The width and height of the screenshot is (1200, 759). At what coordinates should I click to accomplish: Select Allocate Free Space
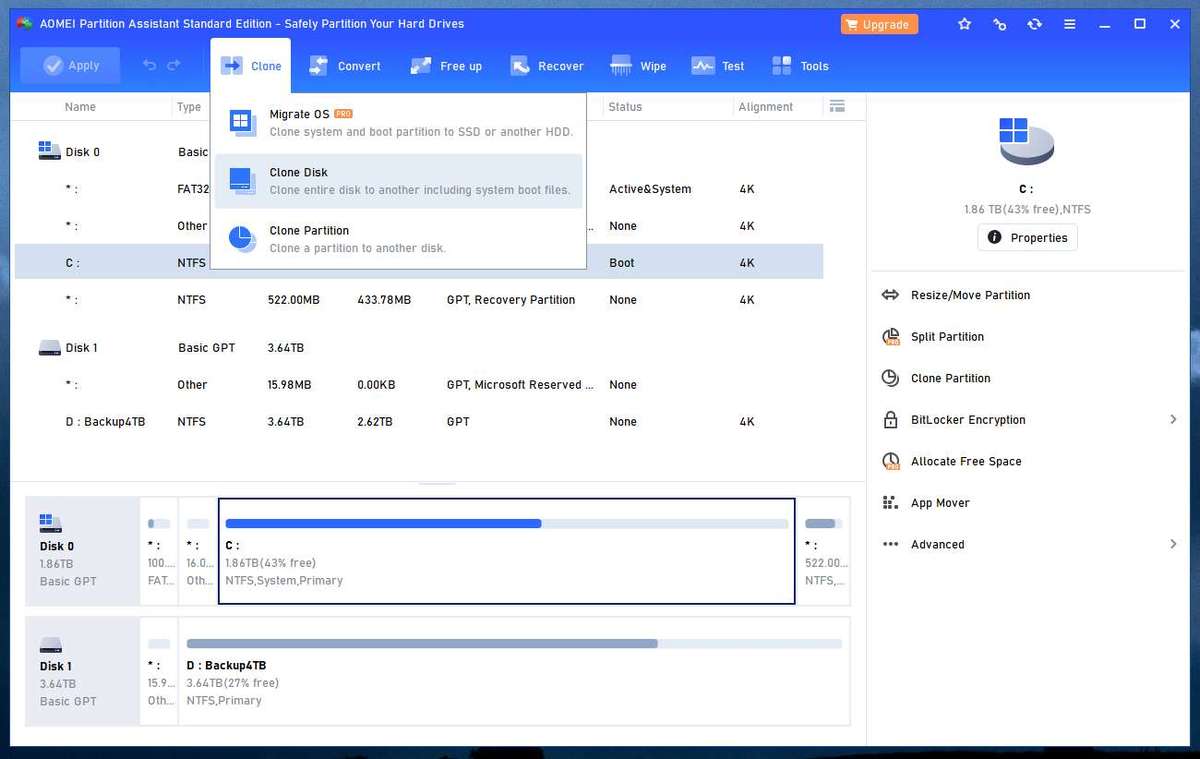point(966,462)
